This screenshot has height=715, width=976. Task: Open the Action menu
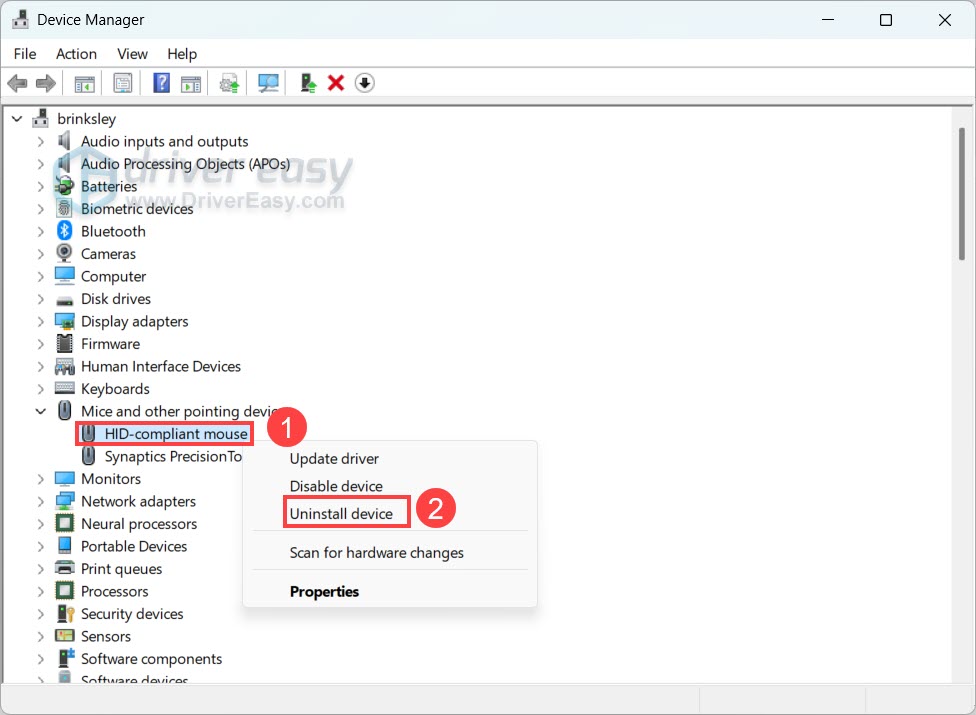click(76, 54)
